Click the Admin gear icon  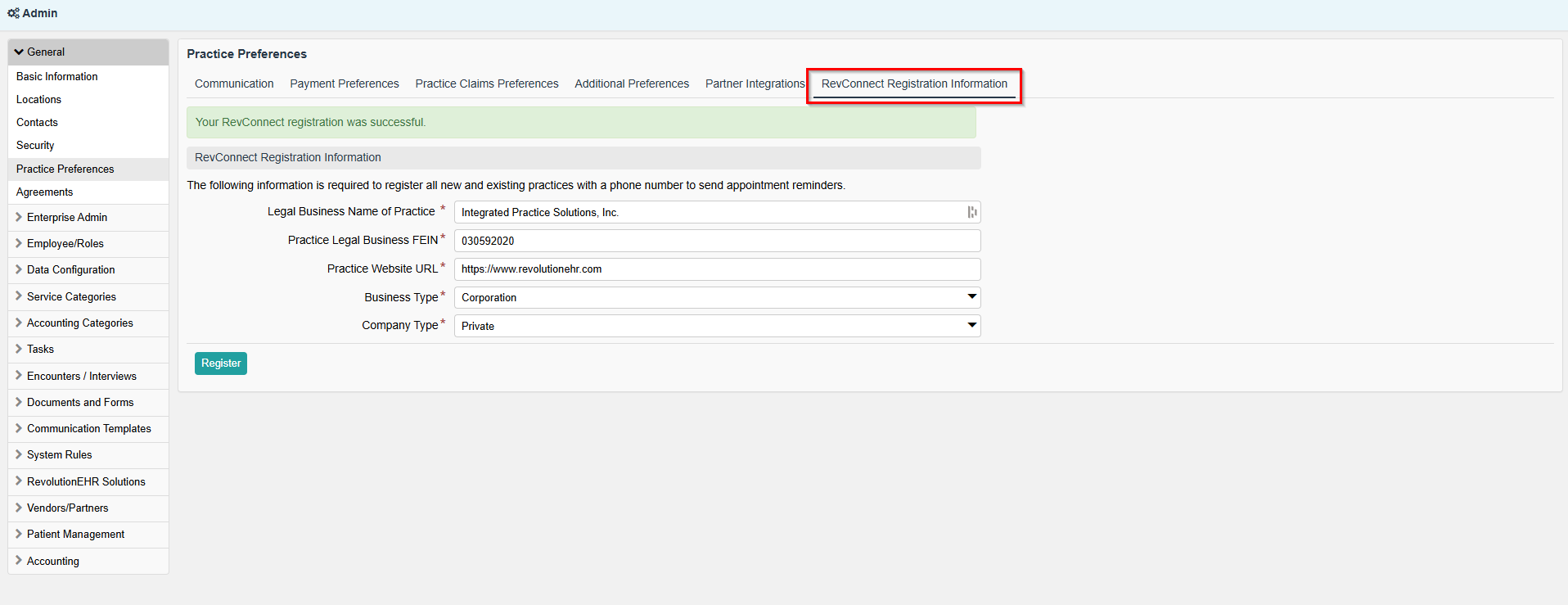coord(13,13)
